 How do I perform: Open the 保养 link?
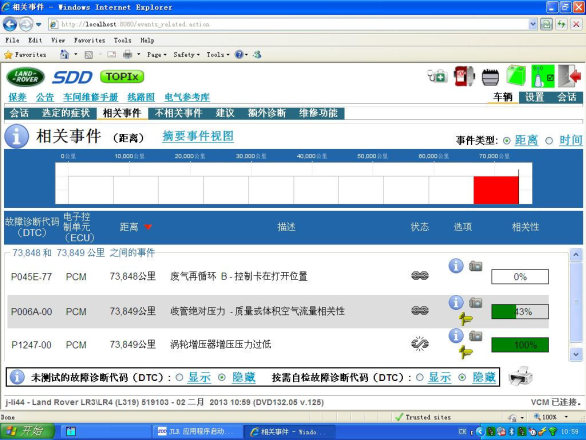coord(18,97)
